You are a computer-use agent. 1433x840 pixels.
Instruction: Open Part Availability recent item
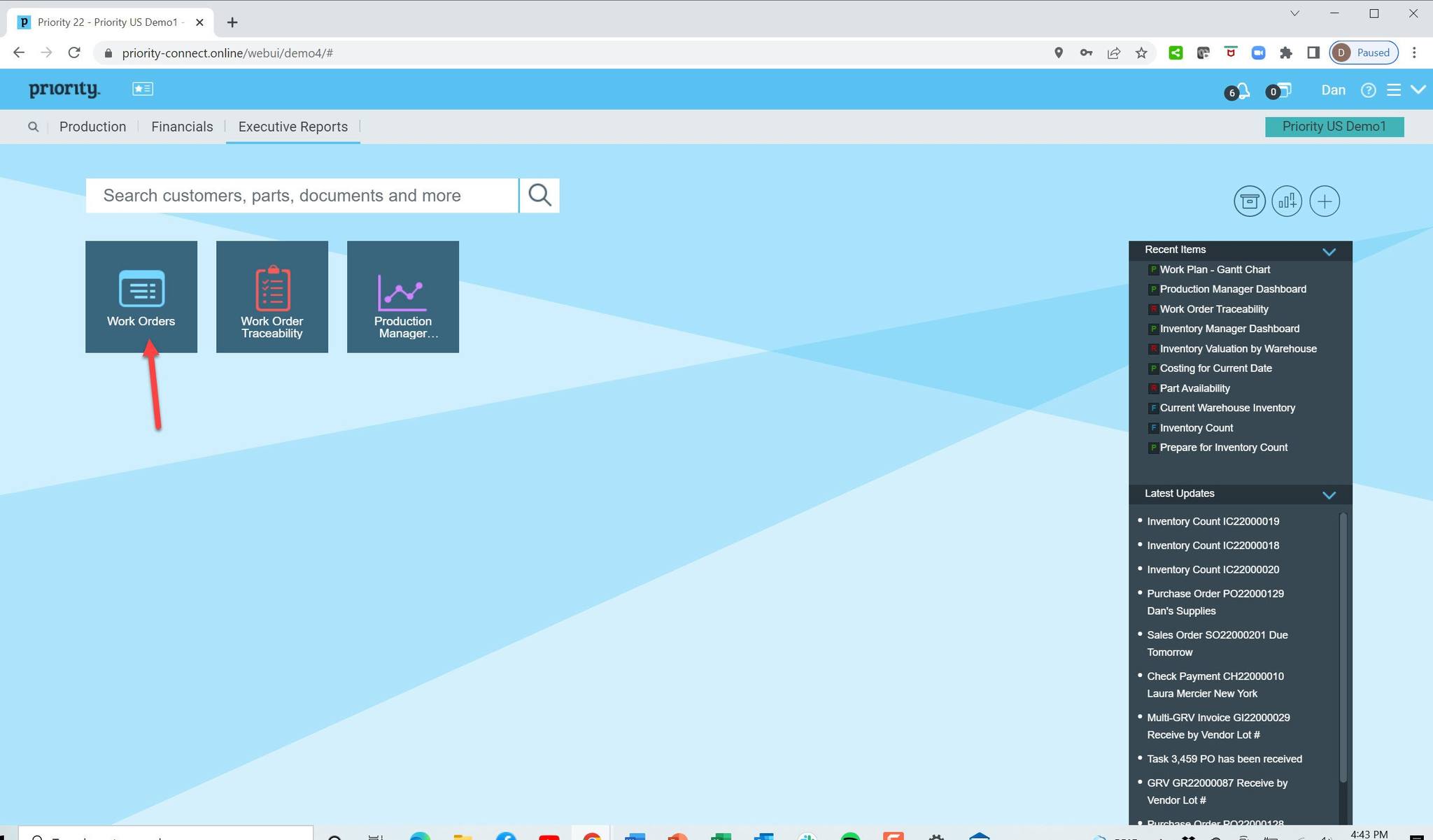click(x=1194, y=388)
